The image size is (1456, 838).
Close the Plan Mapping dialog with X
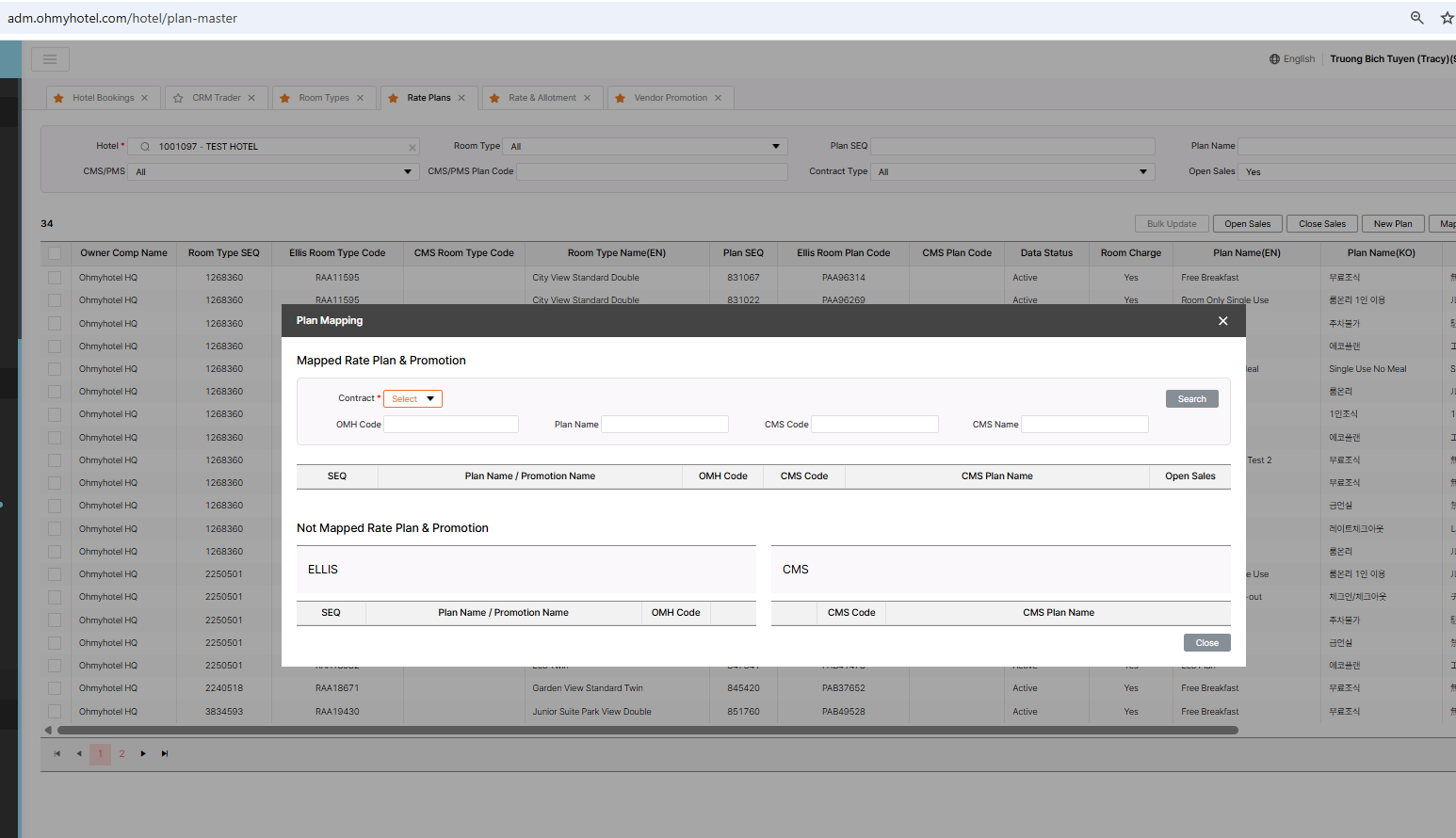click(x=1222, y=321)
